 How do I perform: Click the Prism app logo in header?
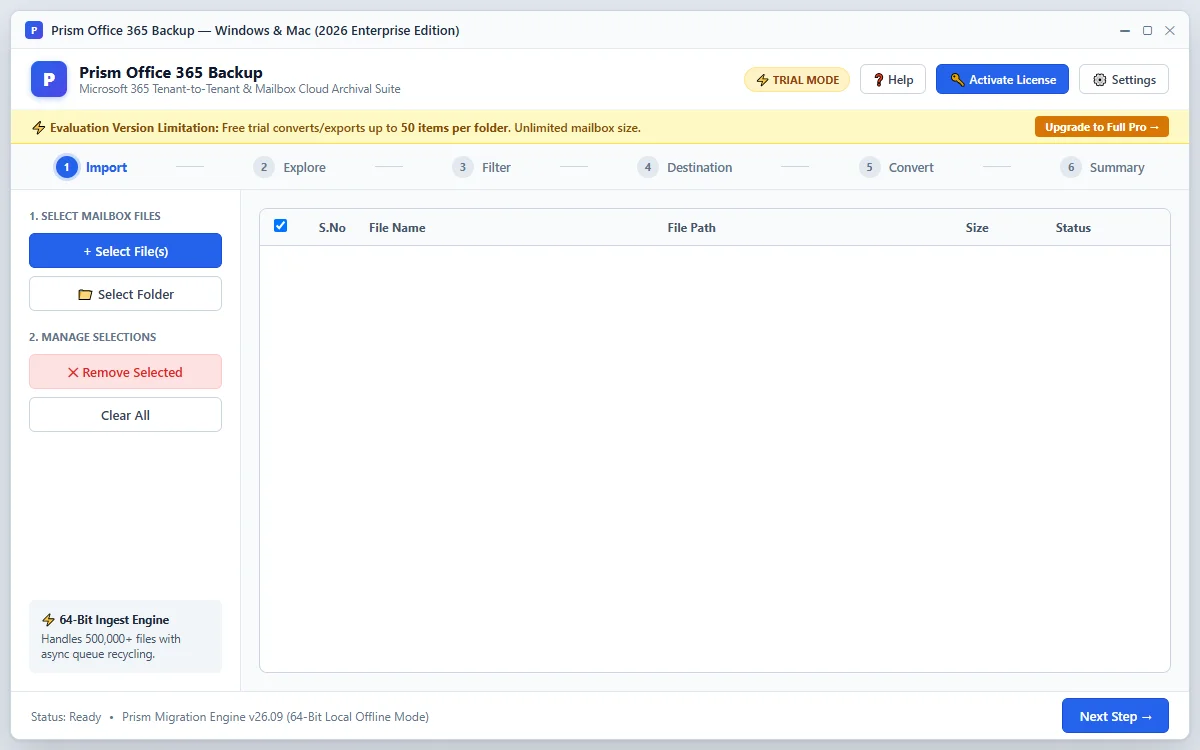49,79
